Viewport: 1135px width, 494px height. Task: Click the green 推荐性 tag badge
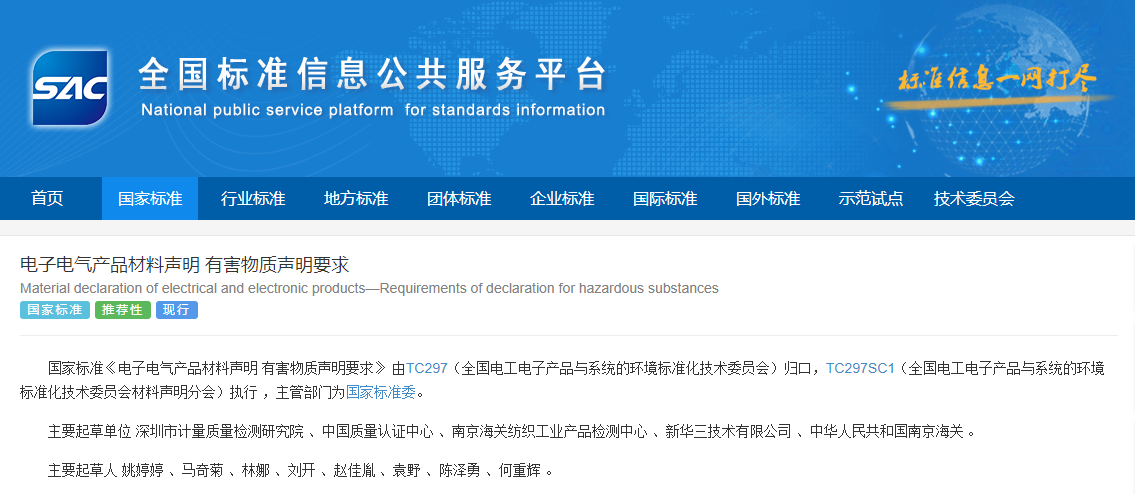click(123, 310)
